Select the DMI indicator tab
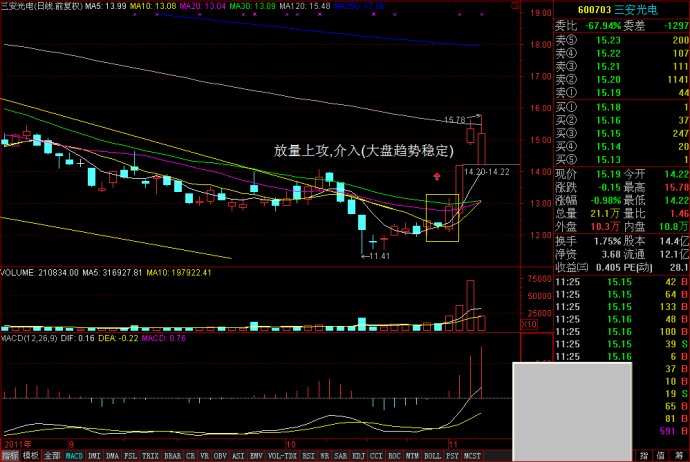 [x=94, y=456]
